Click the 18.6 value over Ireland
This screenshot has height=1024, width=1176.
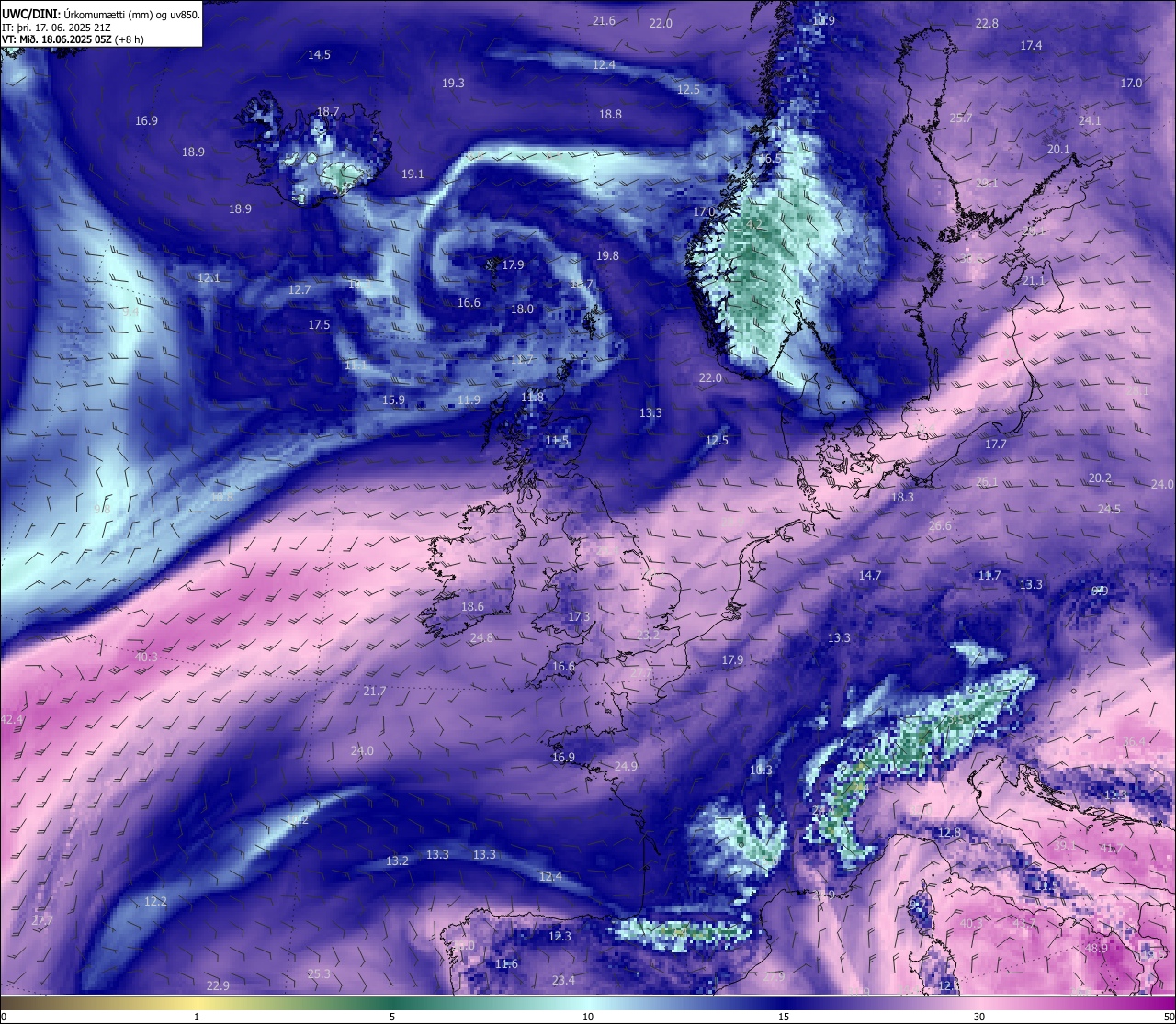(472, 606)
